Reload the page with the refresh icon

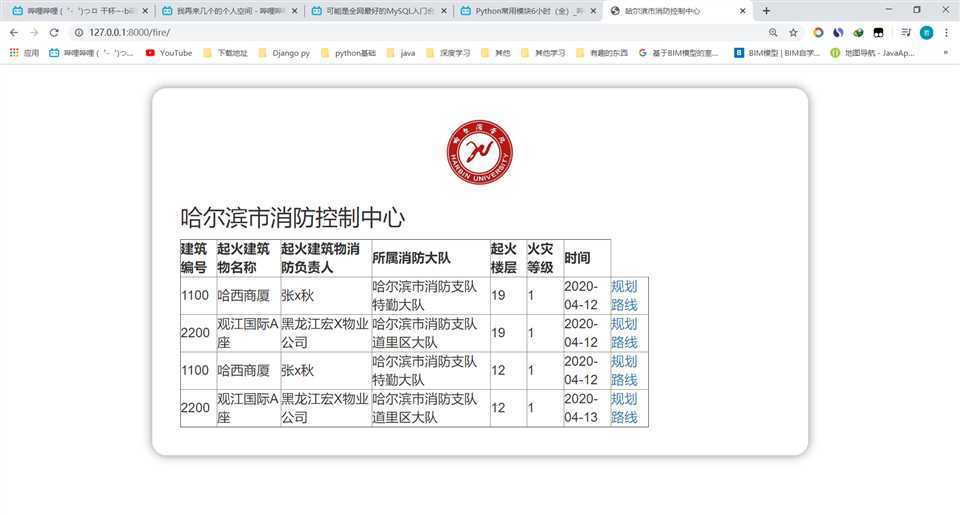[x=54, y=32]
